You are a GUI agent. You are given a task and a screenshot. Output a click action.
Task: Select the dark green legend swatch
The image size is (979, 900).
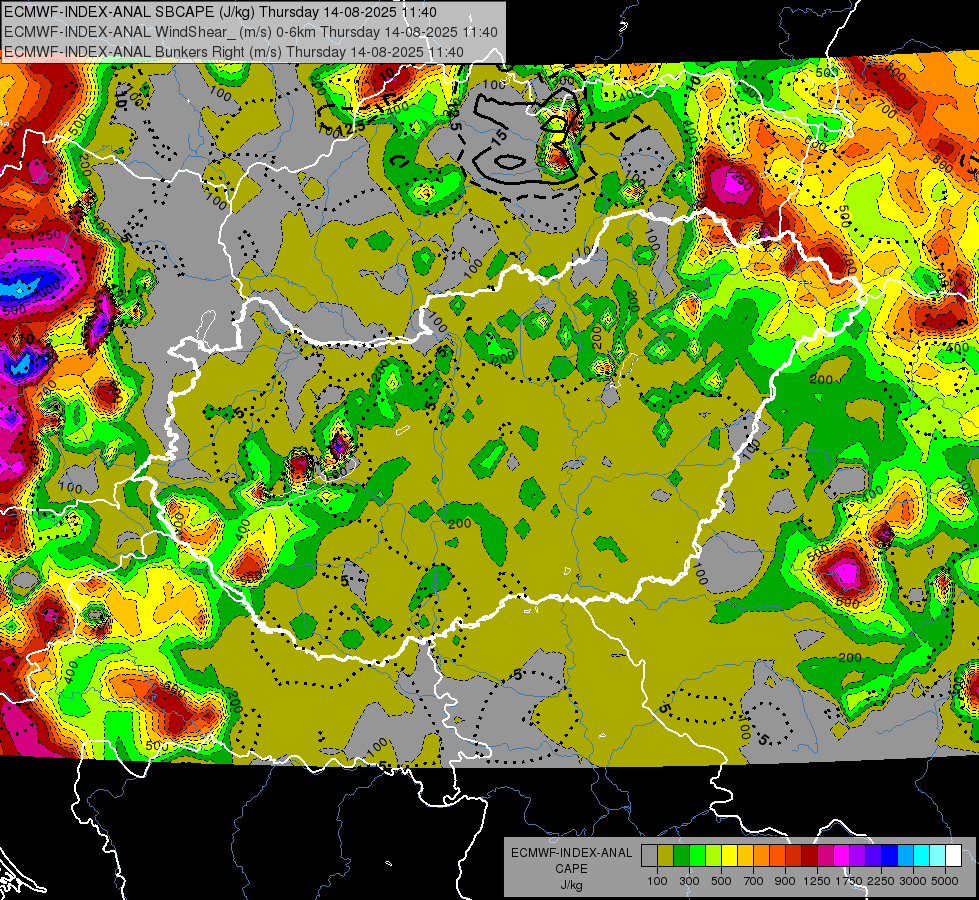[x=681, y=855]
